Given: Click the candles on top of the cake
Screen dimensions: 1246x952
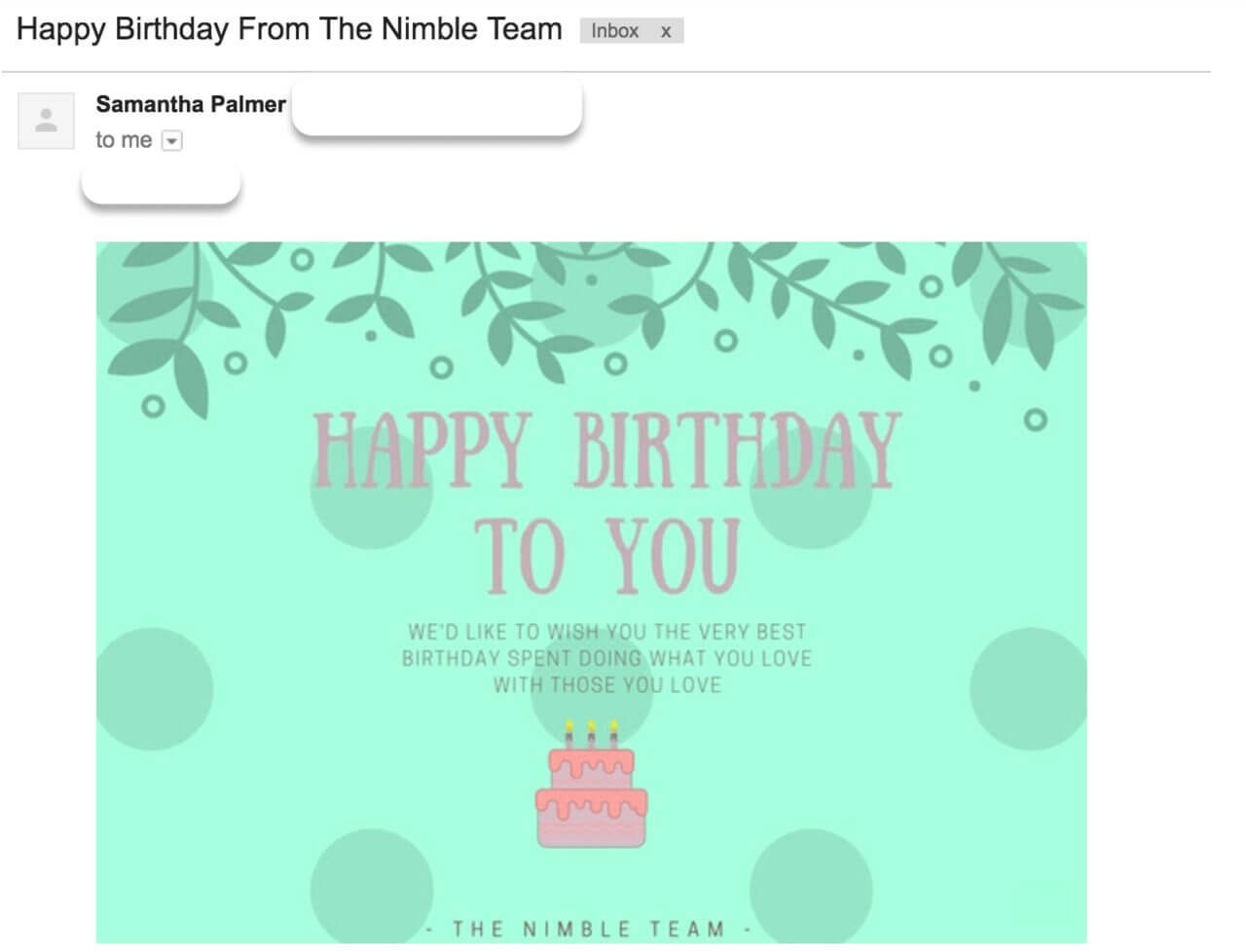Looking at the screenshot, I should click(591, 732).
